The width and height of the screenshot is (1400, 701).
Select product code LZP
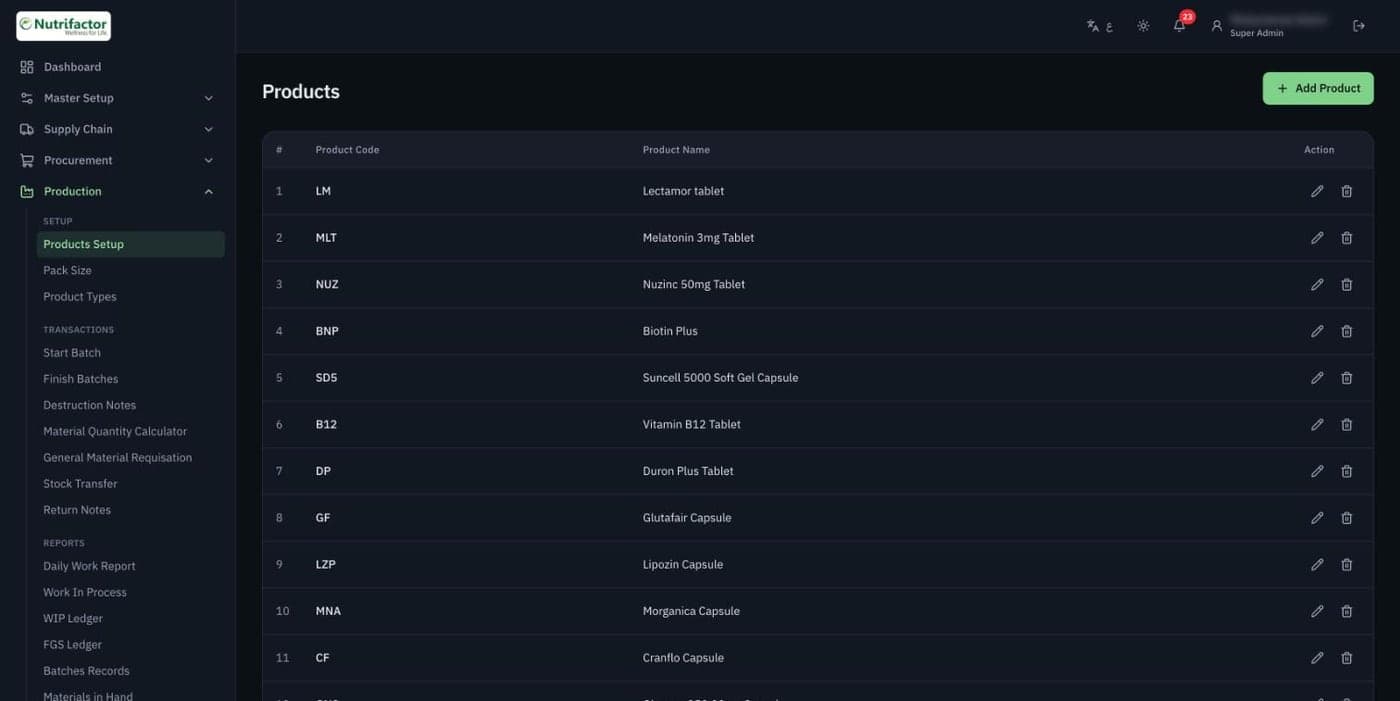[x=325, y=564]
